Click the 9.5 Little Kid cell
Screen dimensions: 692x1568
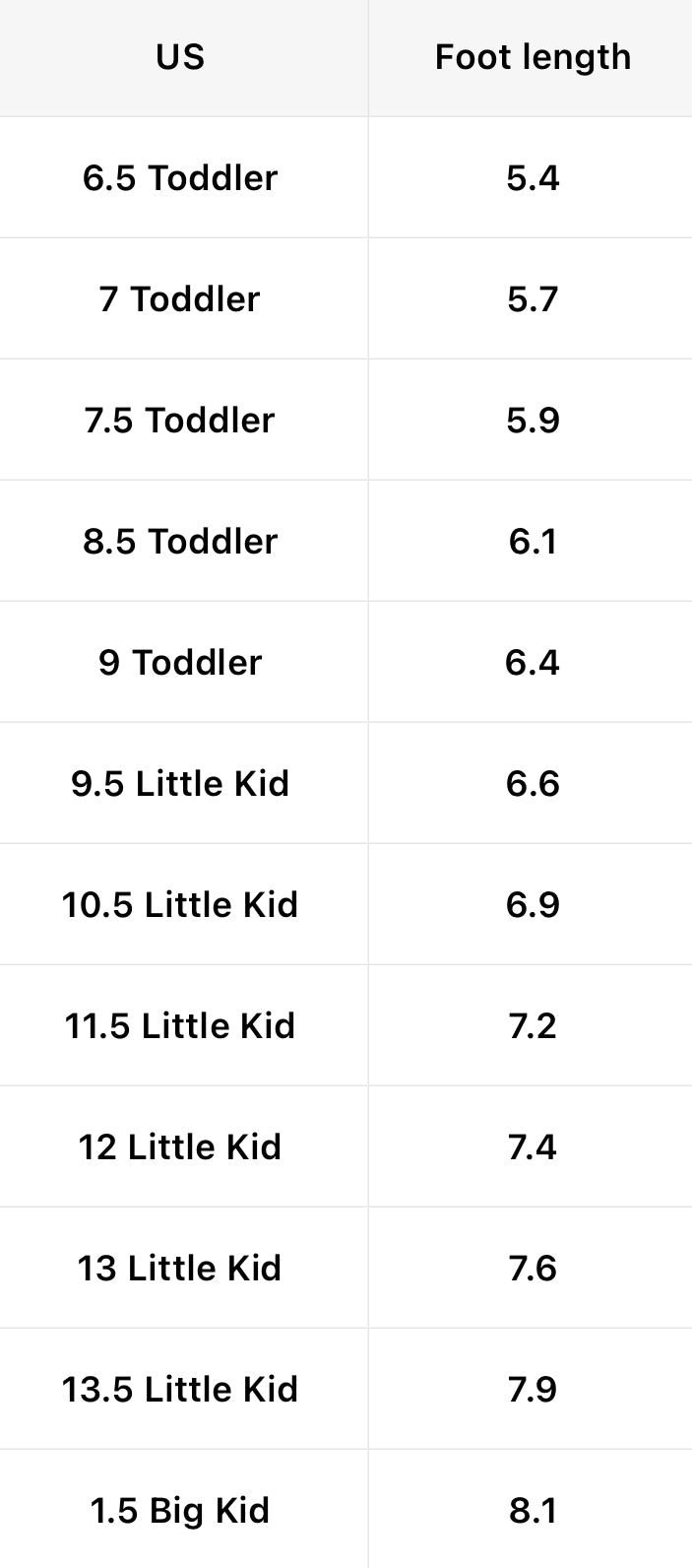pos(180,784)
